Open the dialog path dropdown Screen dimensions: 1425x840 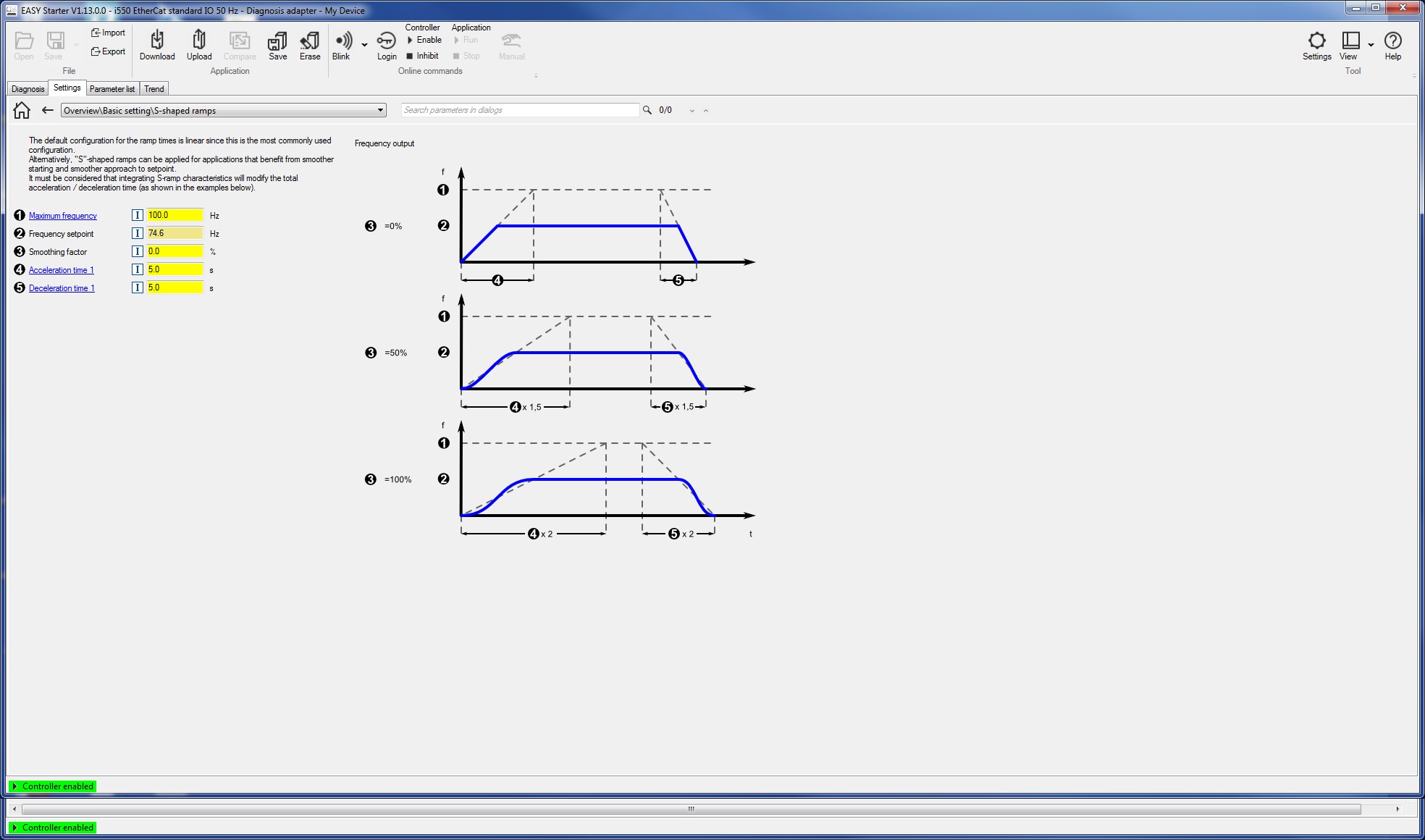tap(380, 110)
